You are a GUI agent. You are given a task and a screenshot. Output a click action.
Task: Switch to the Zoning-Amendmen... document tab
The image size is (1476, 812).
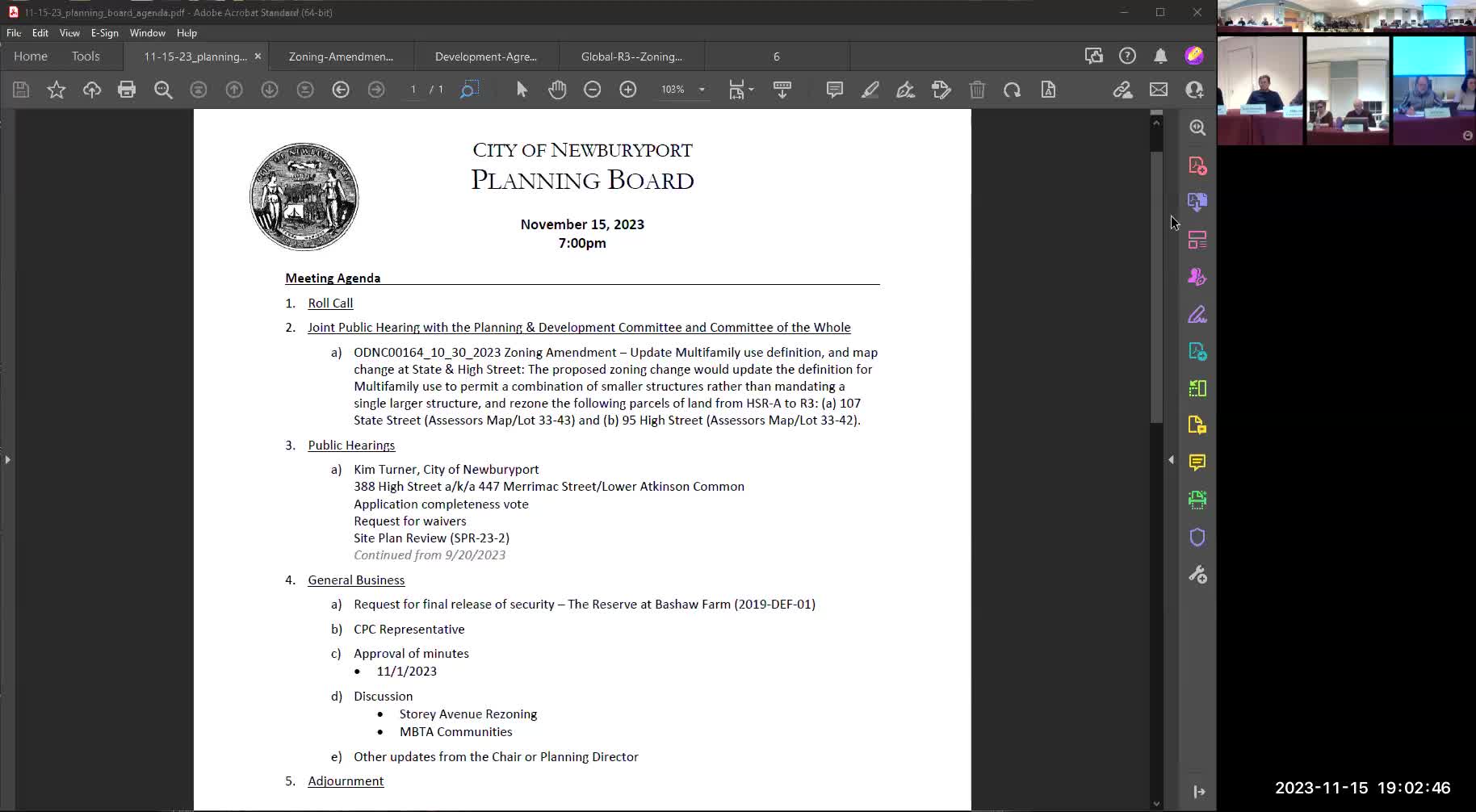(341, 57)
